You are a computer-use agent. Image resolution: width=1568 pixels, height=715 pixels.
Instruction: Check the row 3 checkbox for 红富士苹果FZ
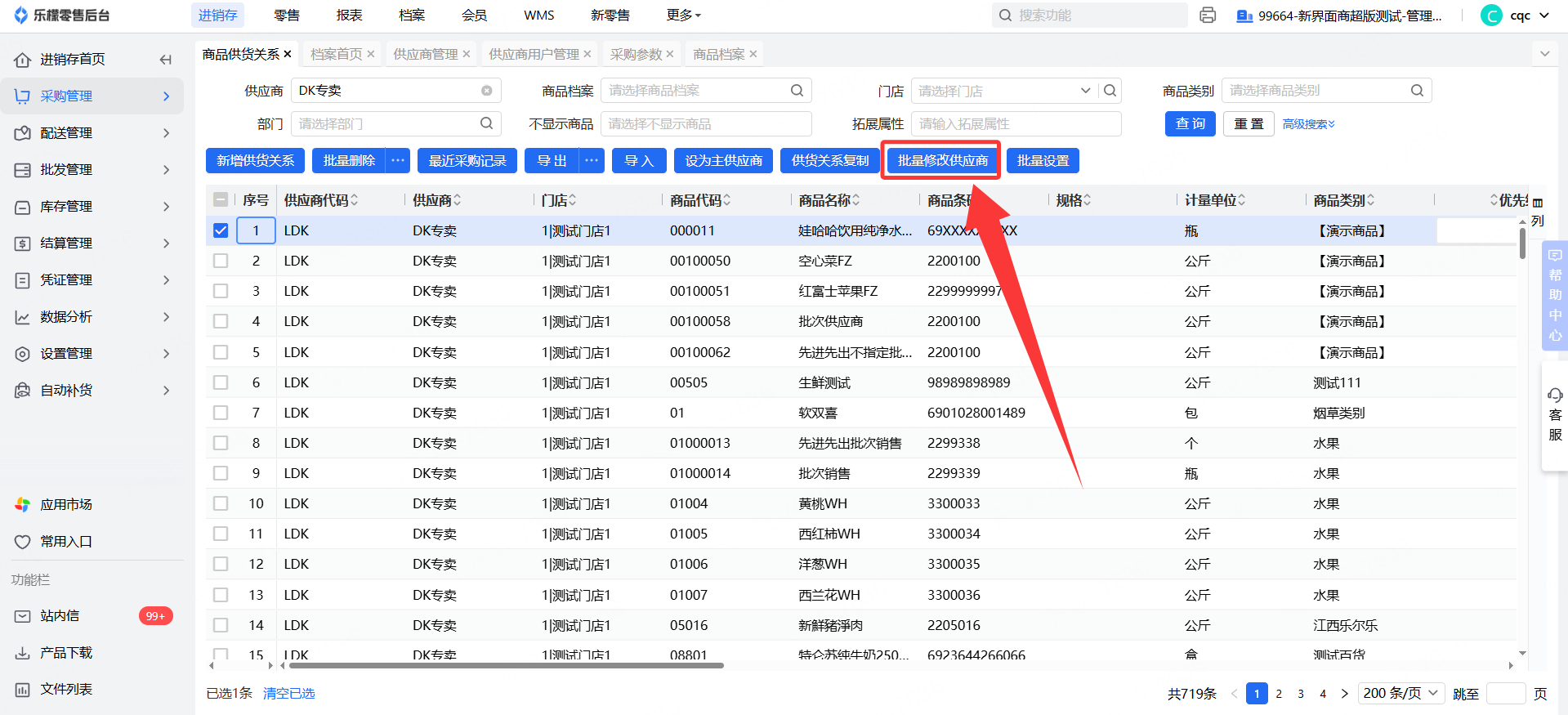pos(221,291)
